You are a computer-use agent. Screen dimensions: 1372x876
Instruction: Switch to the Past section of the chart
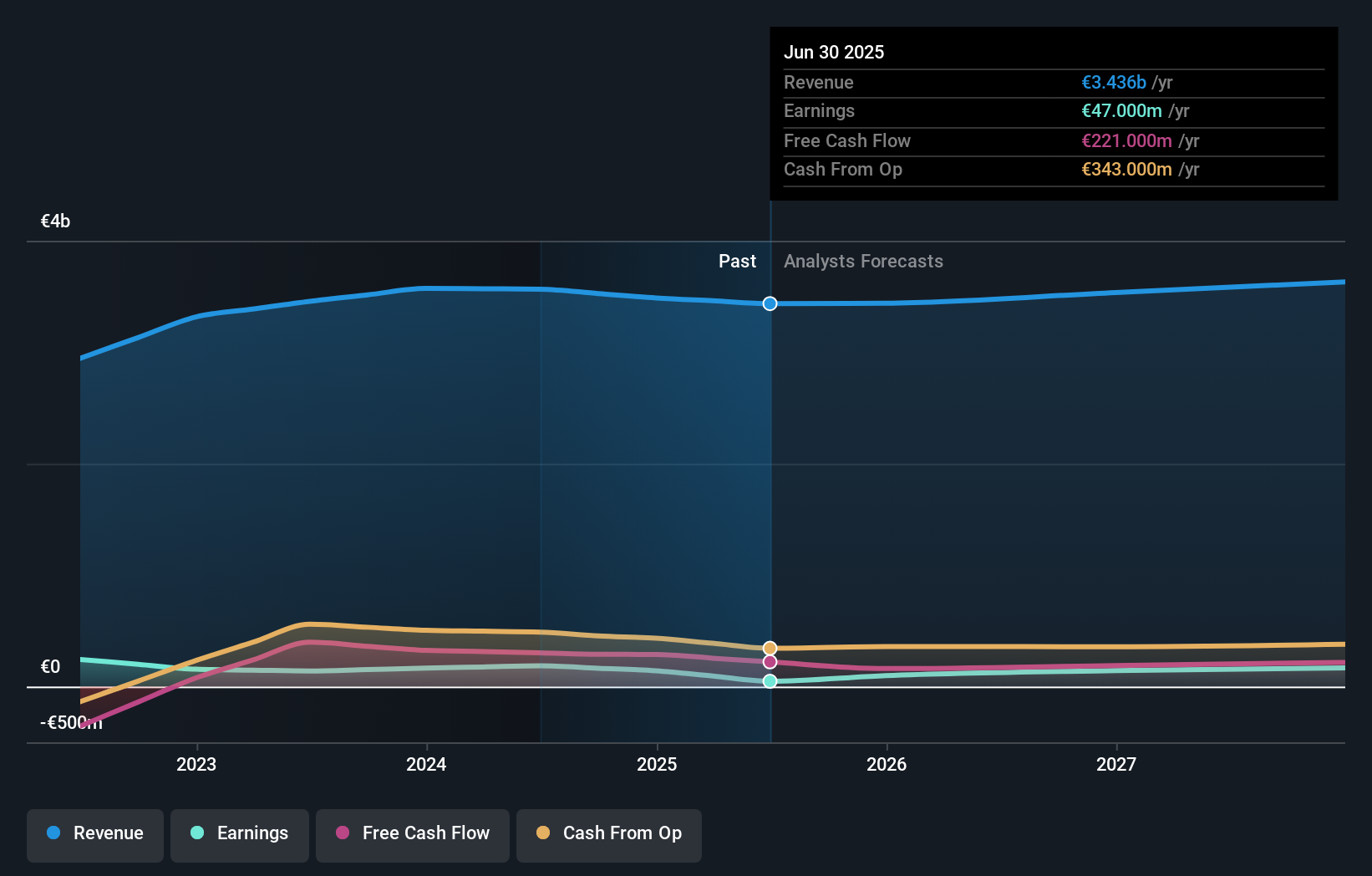(x=737, y=261)
